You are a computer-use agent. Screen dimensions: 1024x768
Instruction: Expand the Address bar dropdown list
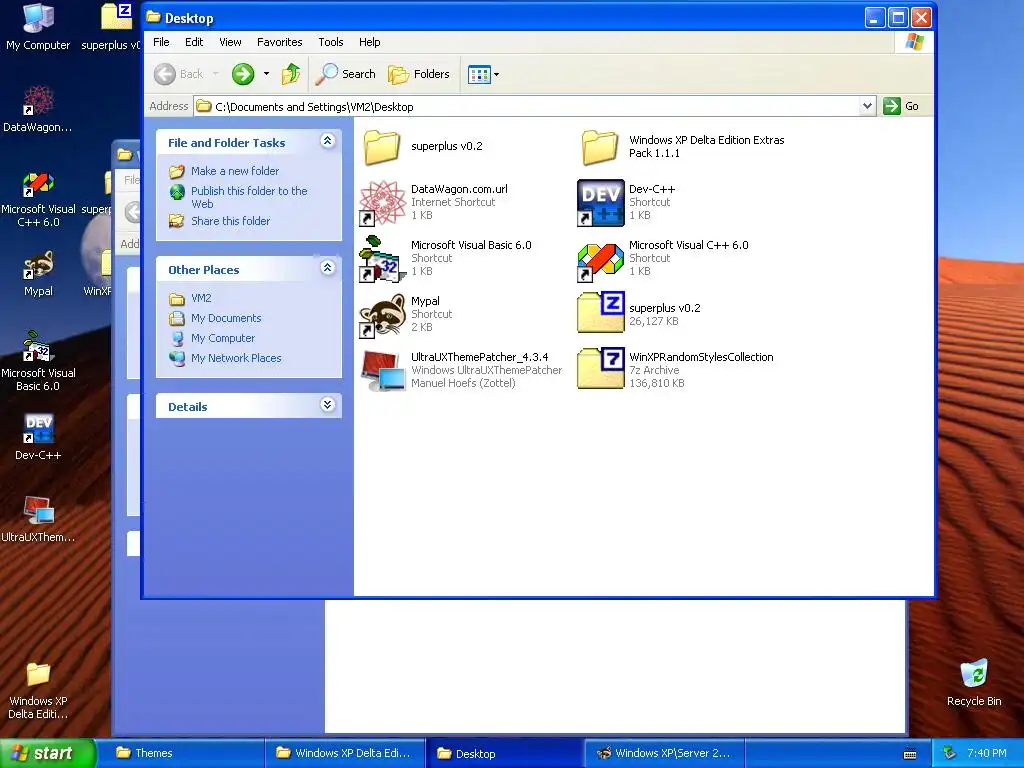(867, 106)
